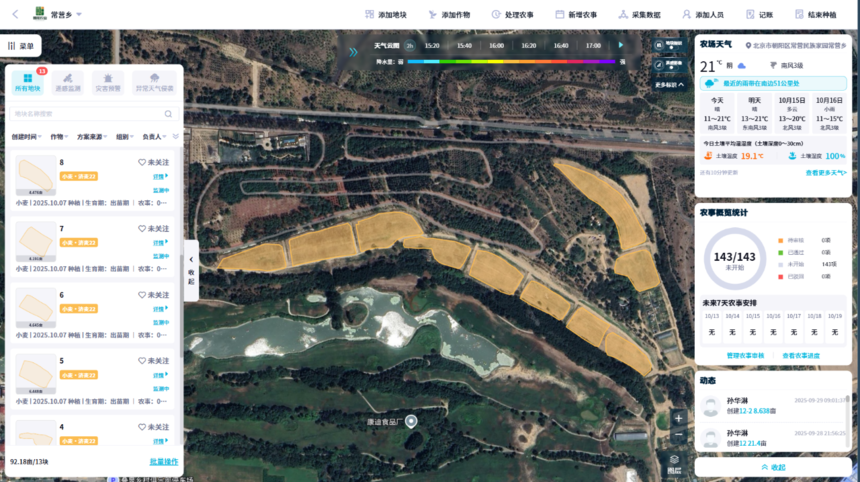Click 添加地块 in the top toolbar
This screenshot has height=482, width=860.
pyautogui.click(x=386, y=15)
